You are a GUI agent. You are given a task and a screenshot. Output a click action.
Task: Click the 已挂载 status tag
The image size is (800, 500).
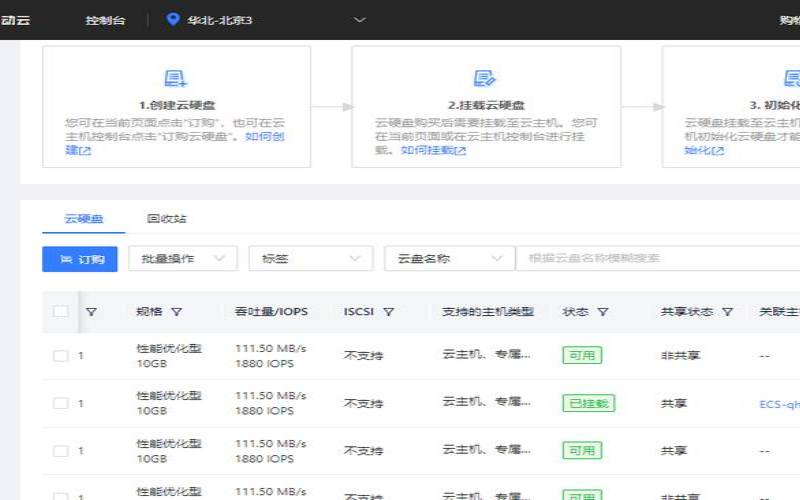point(589,404)
